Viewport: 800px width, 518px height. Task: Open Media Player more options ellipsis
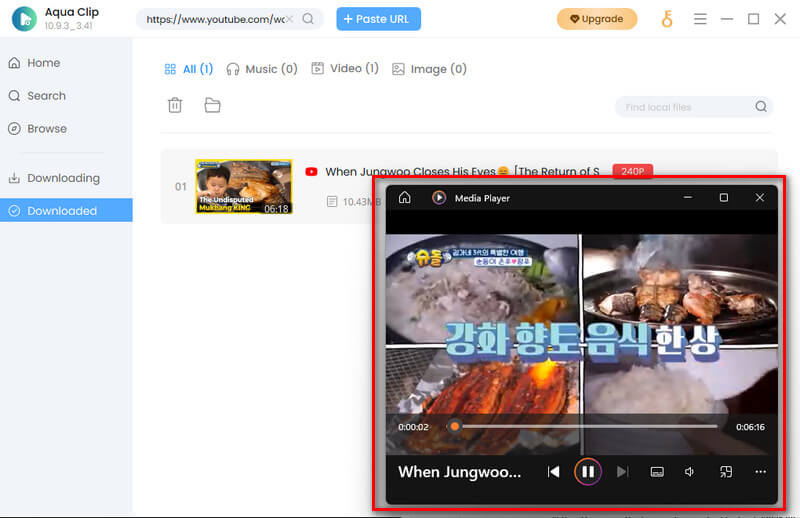pyautogui.click(x=760, y=472)
